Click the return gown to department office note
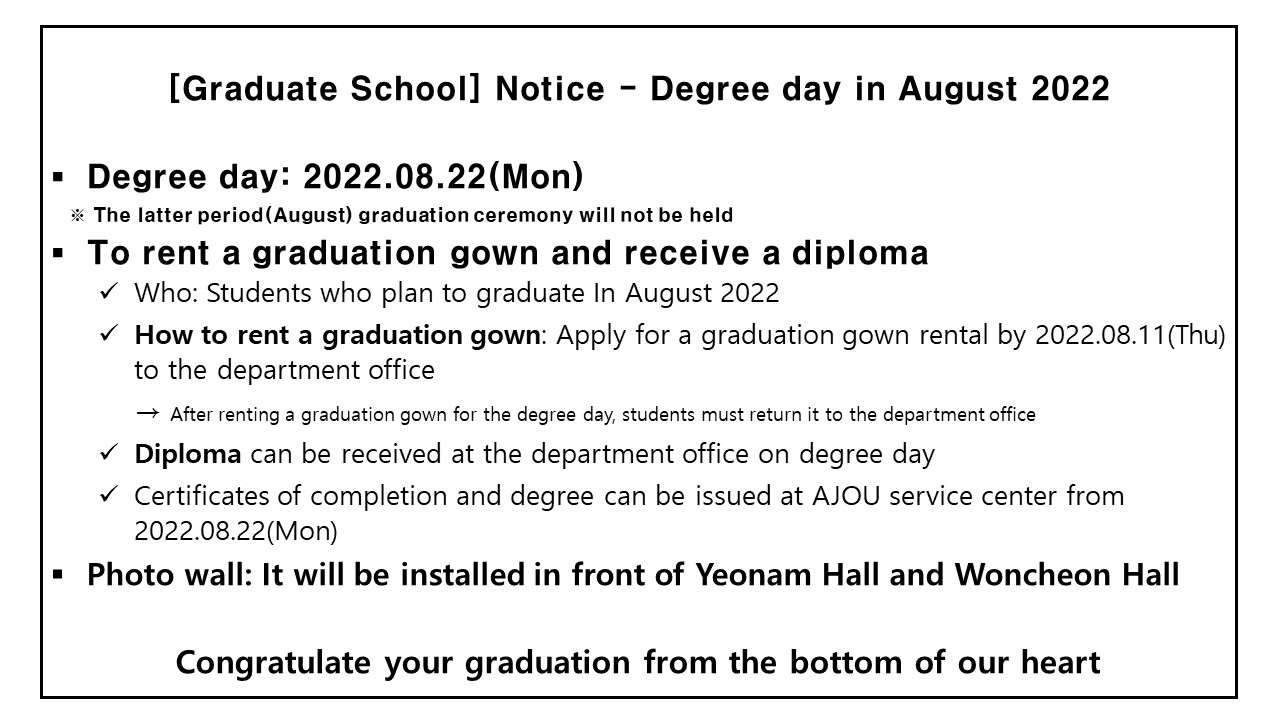The height and width of the screenshot is (720, 1280). click(x=603, y=414)
